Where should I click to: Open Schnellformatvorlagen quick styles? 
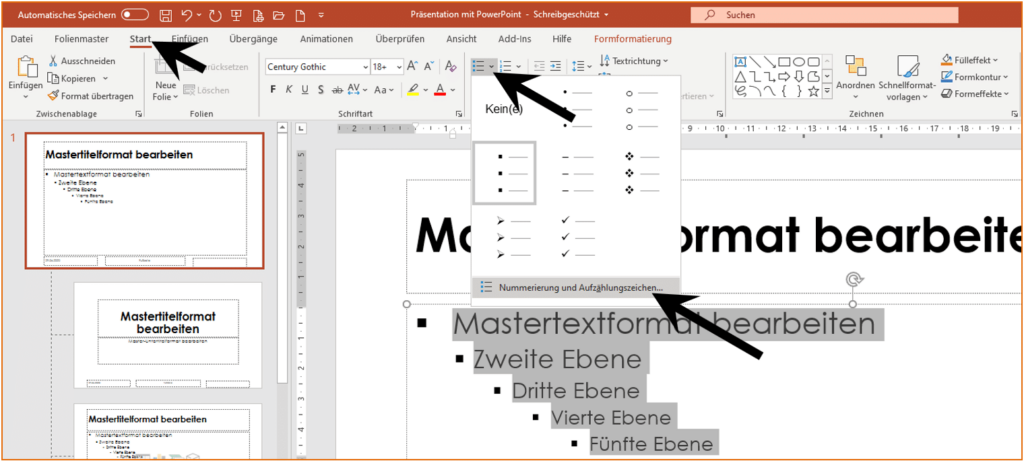point(907,78)
